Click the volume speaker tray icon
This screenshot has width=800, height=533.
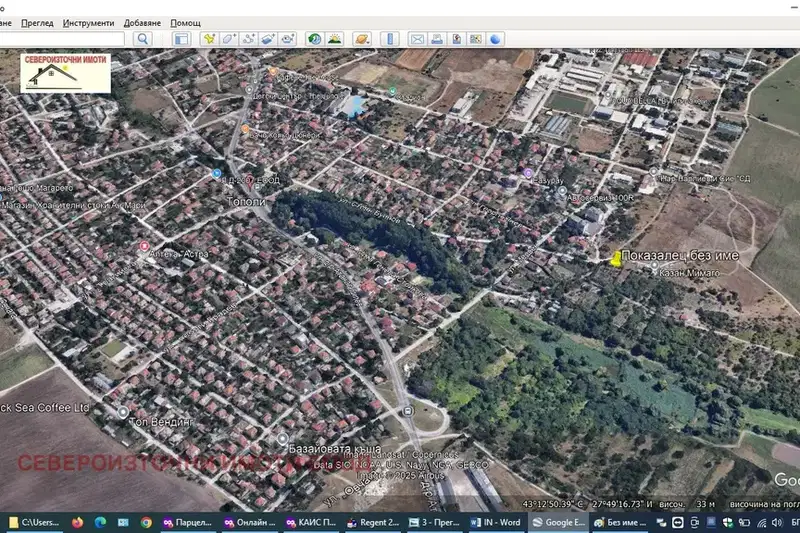pyautogui.click(x=778, y=522)
